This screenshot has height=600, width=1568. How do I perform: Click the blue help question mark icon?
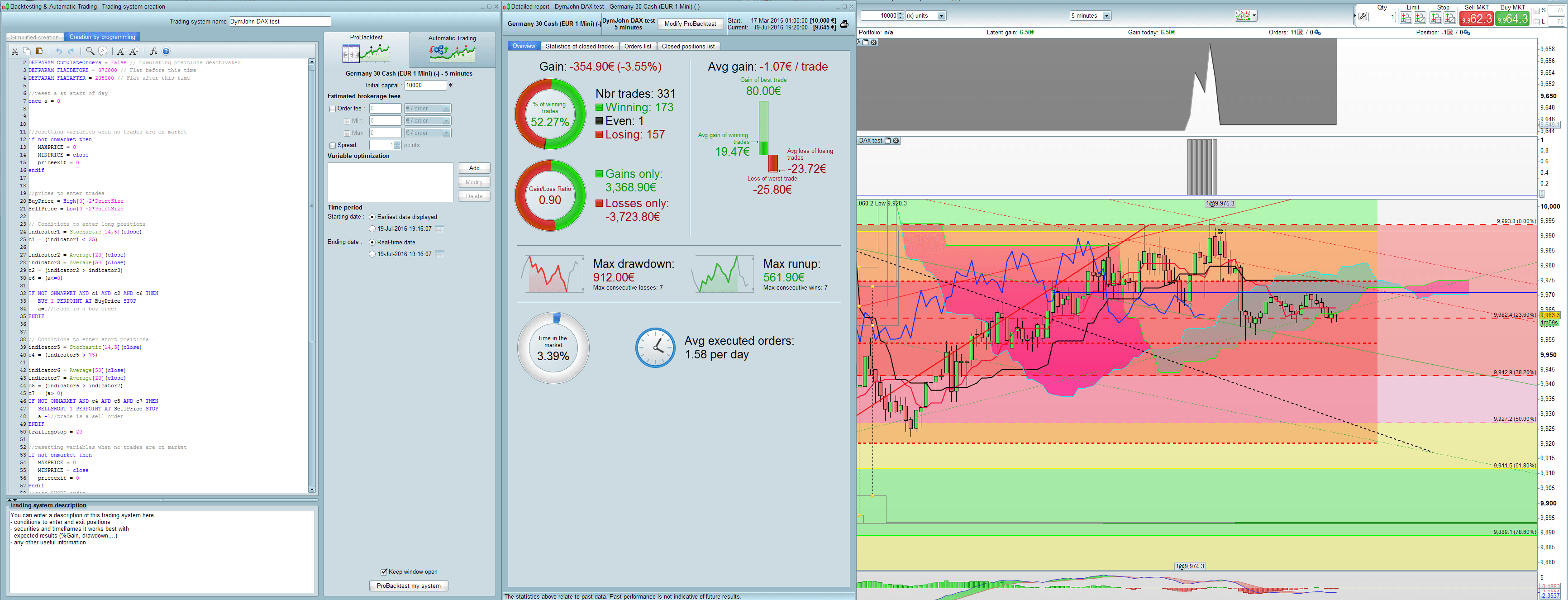click(x=166, y=52)
